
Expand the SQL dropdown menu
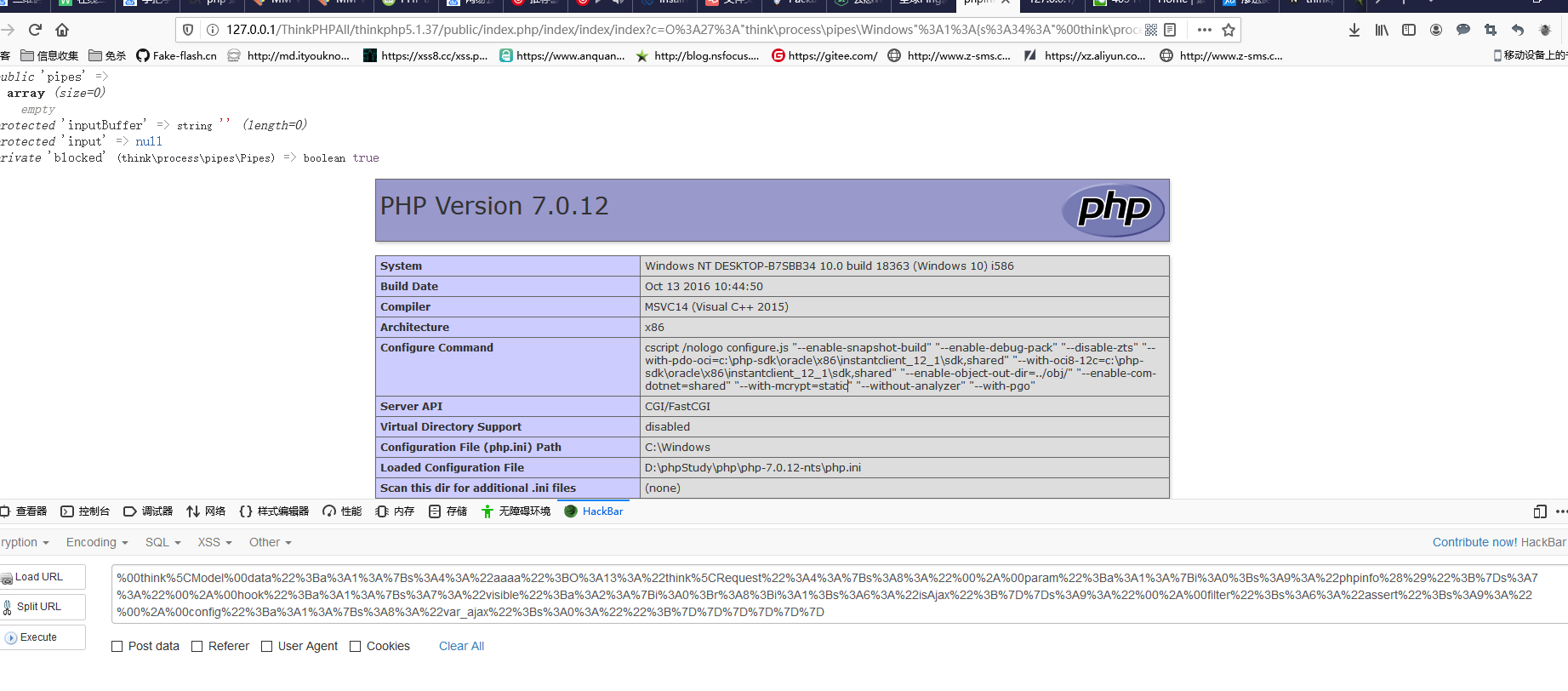pyautogui.click(x=163, y=542)
